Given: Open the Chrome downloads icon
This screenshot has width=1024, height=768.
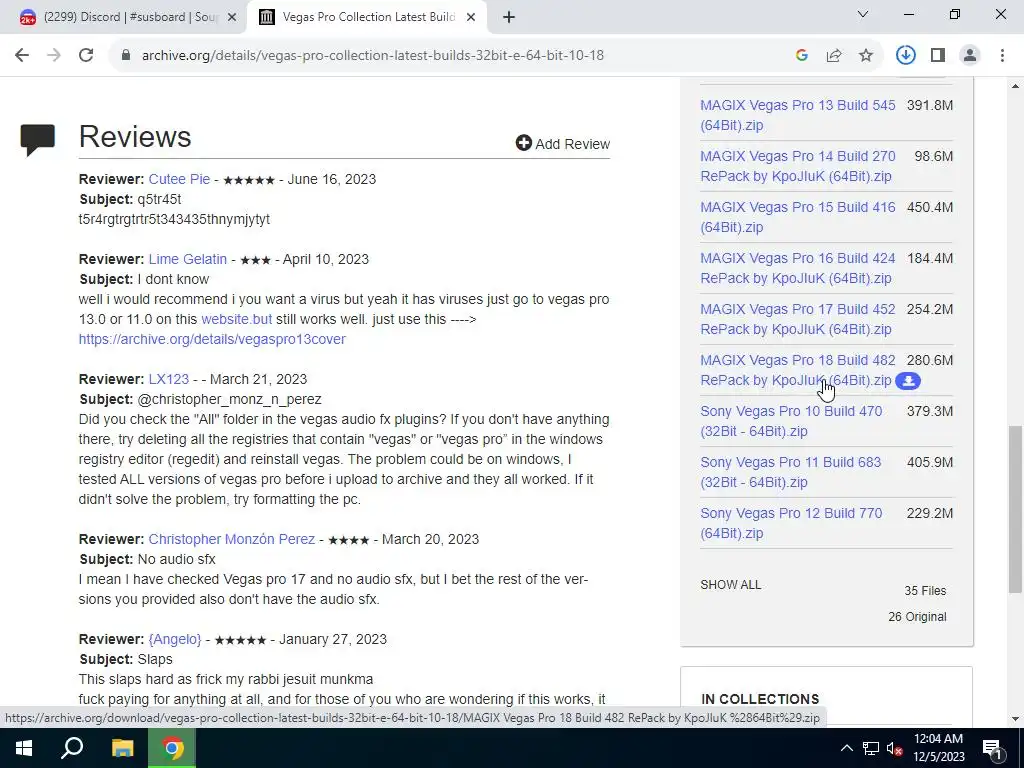Looking at the screenshot, I should 906,56.
